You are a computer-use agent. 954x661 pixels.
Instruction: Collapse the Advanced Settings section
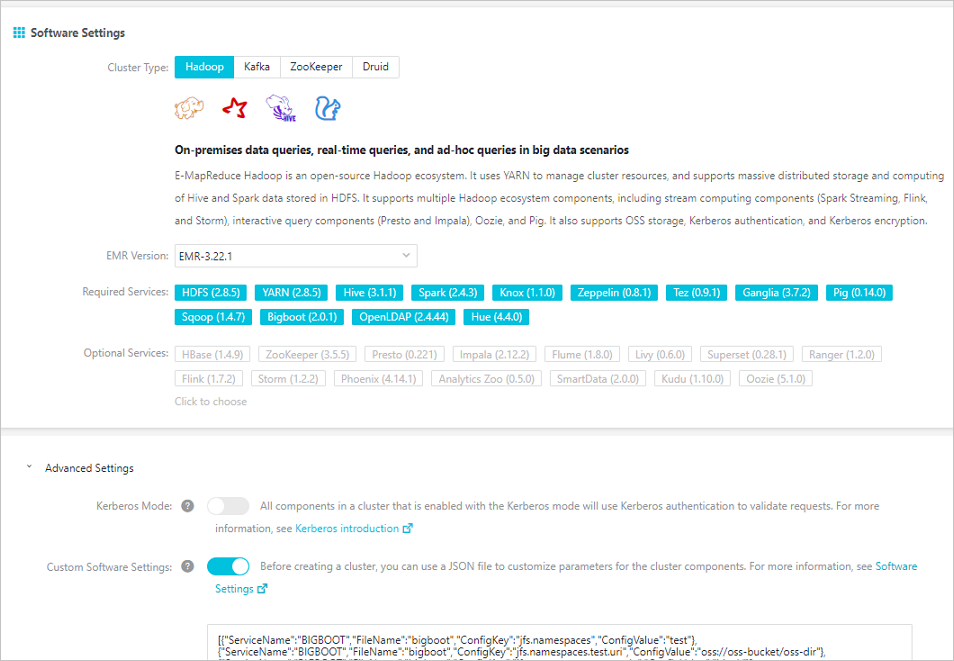coord(29,467)
